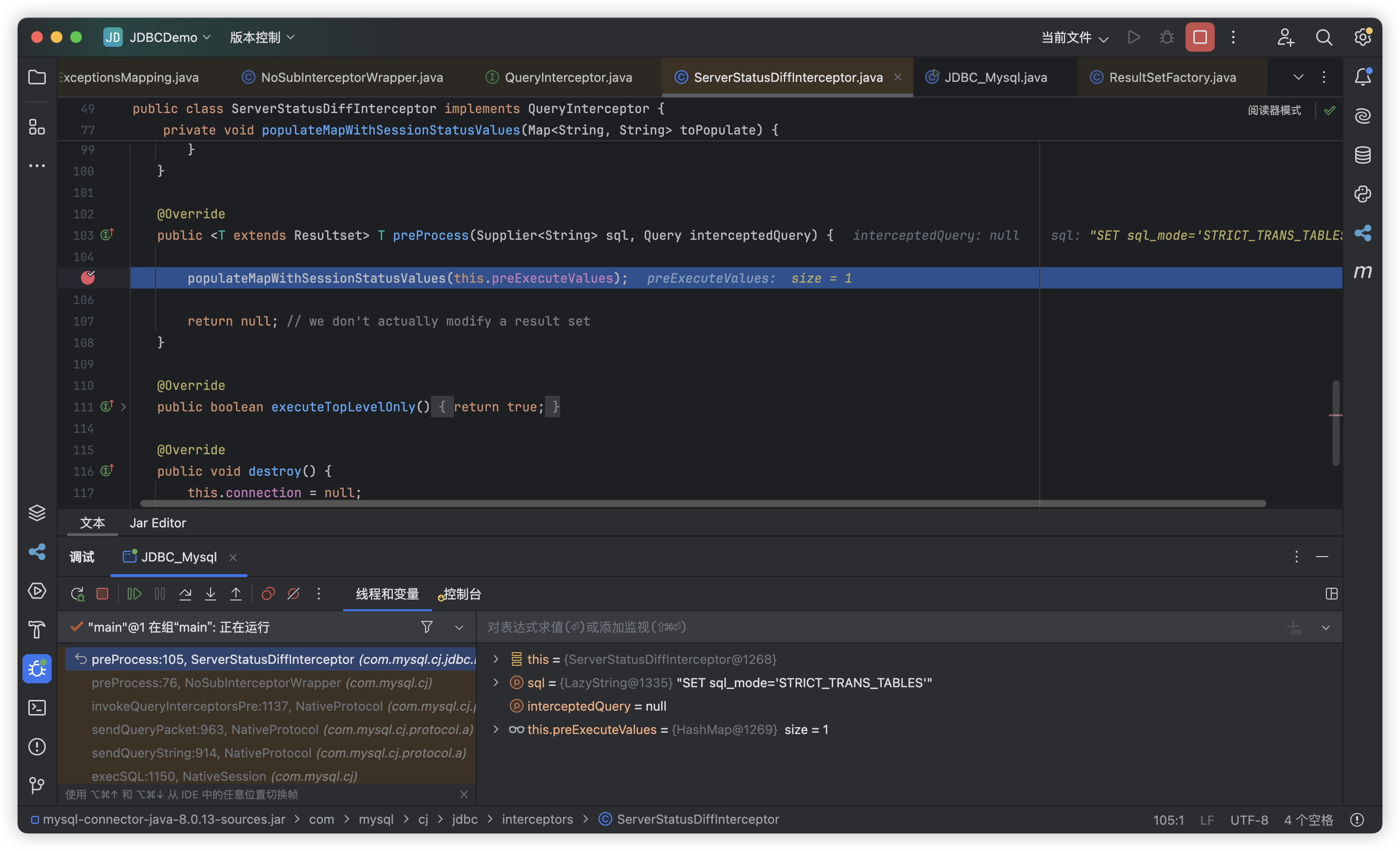Open the frames filter funnel icon
The image size is (1400, 851).
[427, 627]
